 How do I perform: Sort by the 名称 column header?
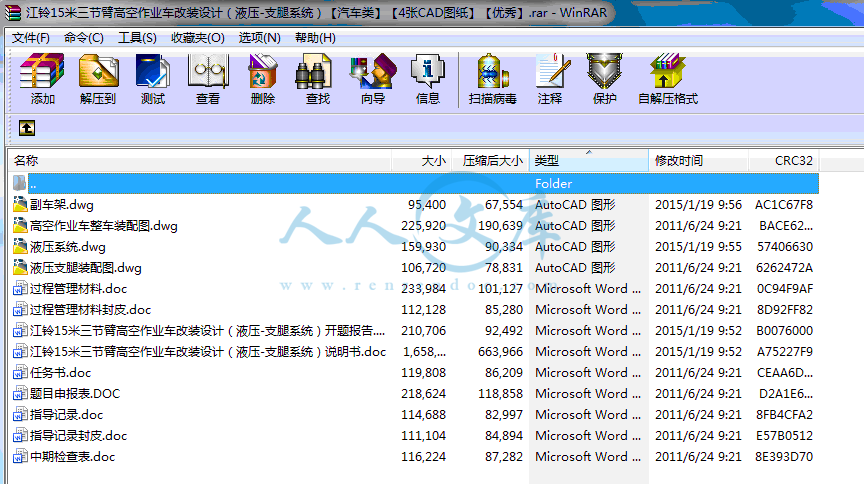(x=201, y=160)
